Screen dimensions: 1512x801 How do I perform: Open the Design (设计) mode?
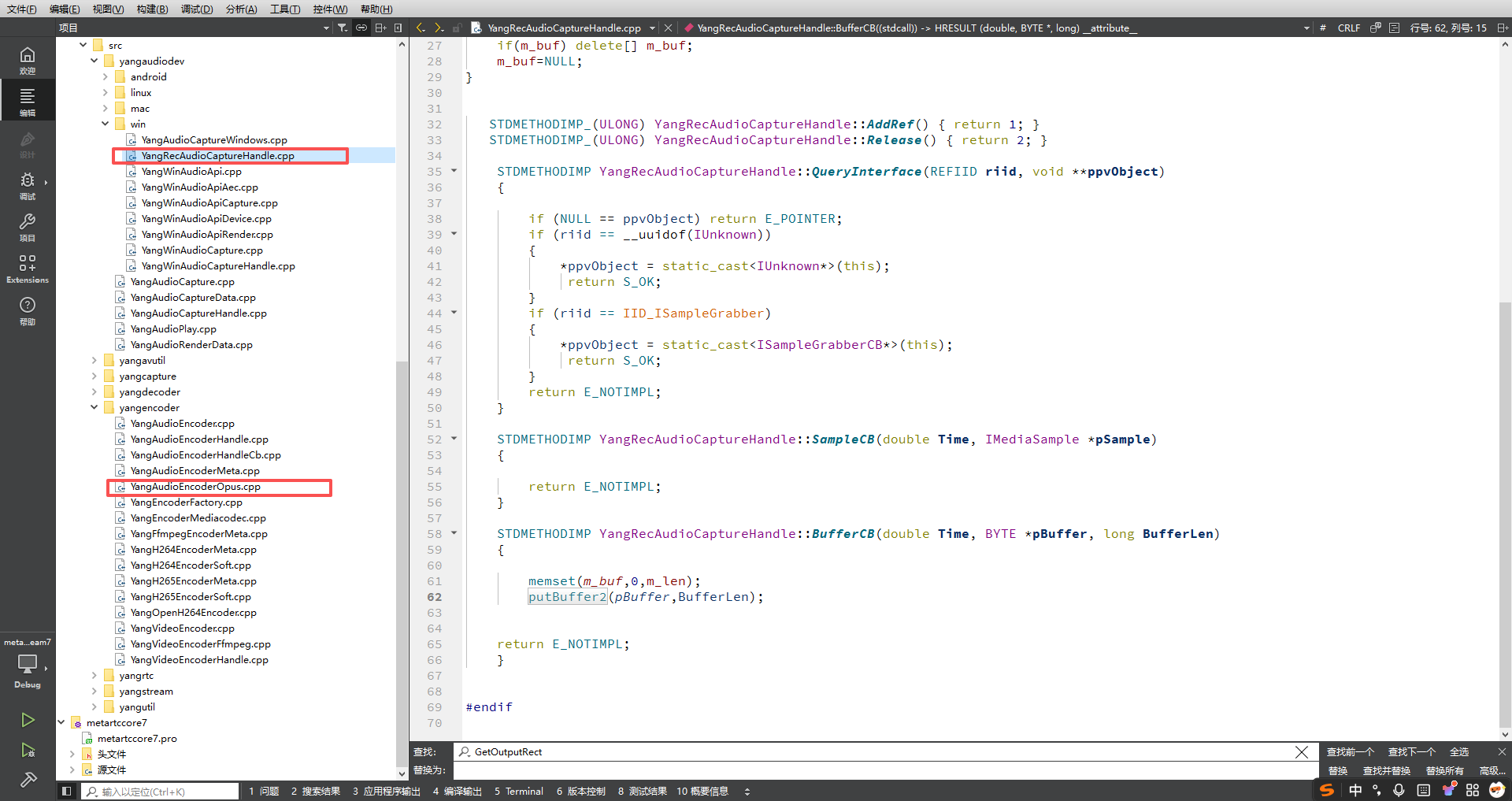click(28, 144)
